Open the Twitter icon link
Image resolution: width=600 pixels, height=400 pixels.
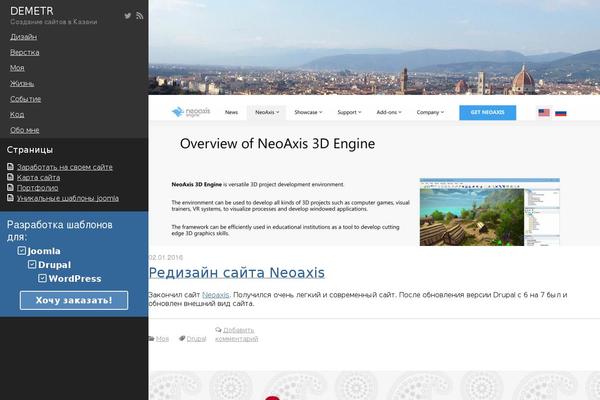(x=127, y=16)
